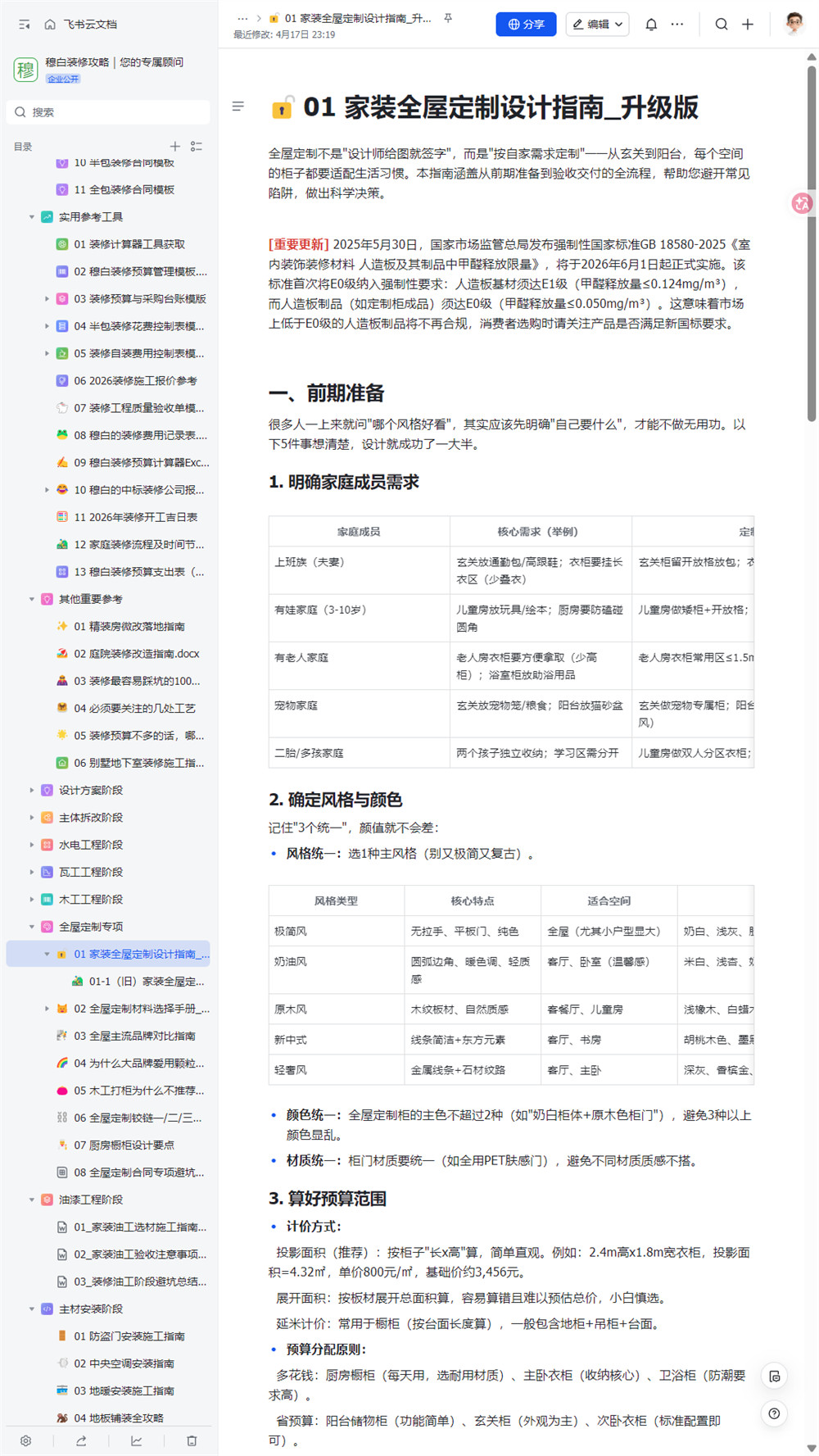Open the trash bin icon

(192, 1440)
